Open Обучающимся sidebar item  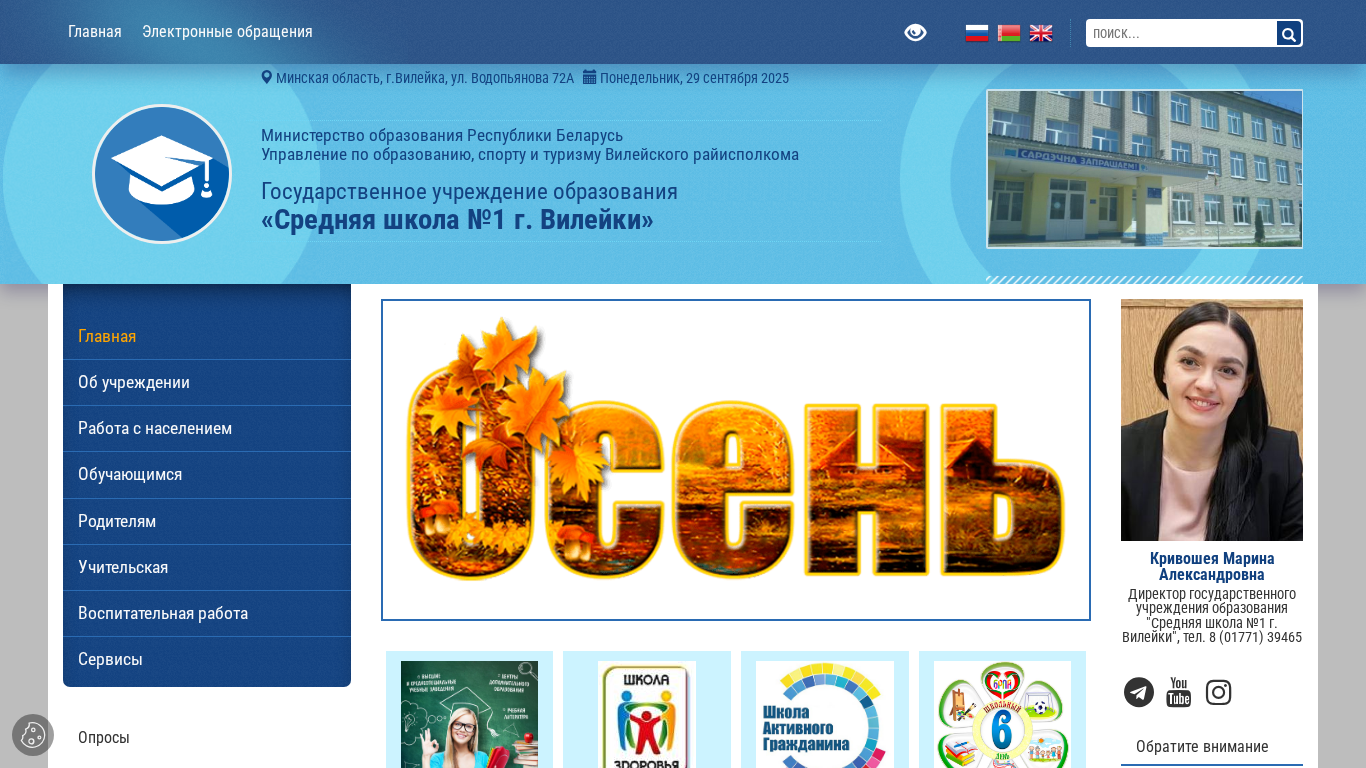(x=207, y=474)
